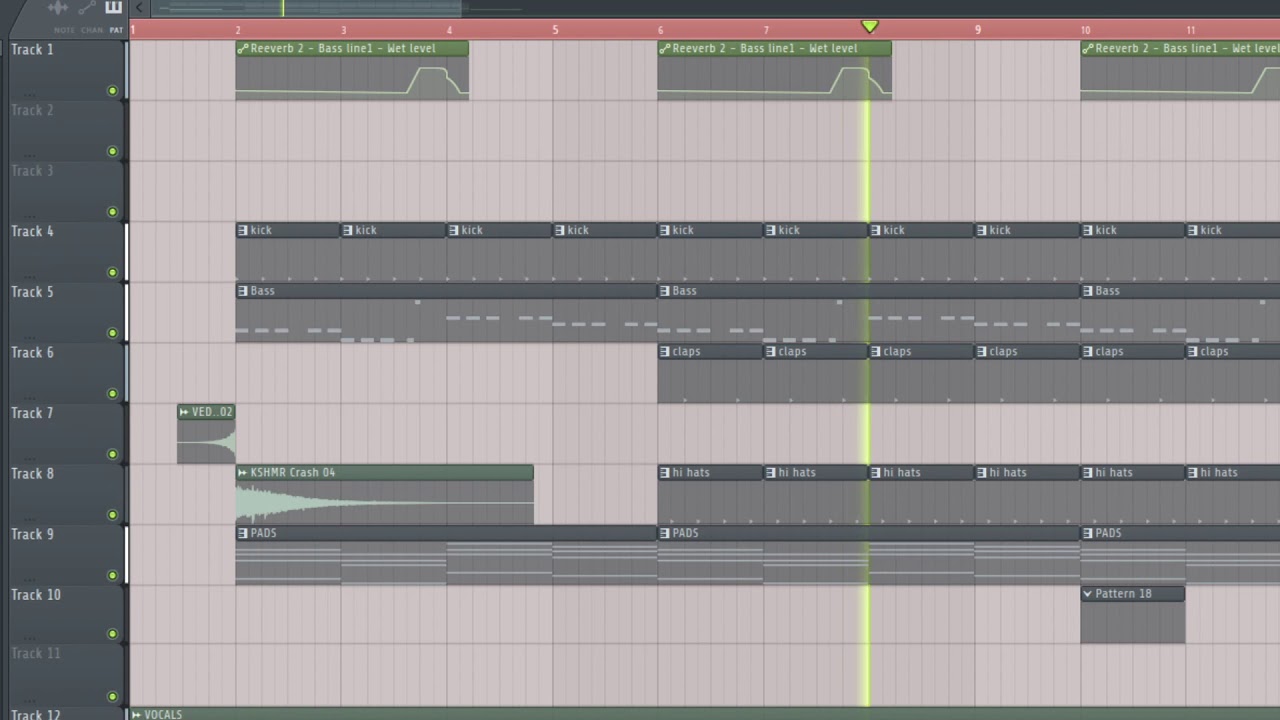
Task: Select the Pattern 18 clip body
Action: pyautogui.click(x=1133, y=622)
